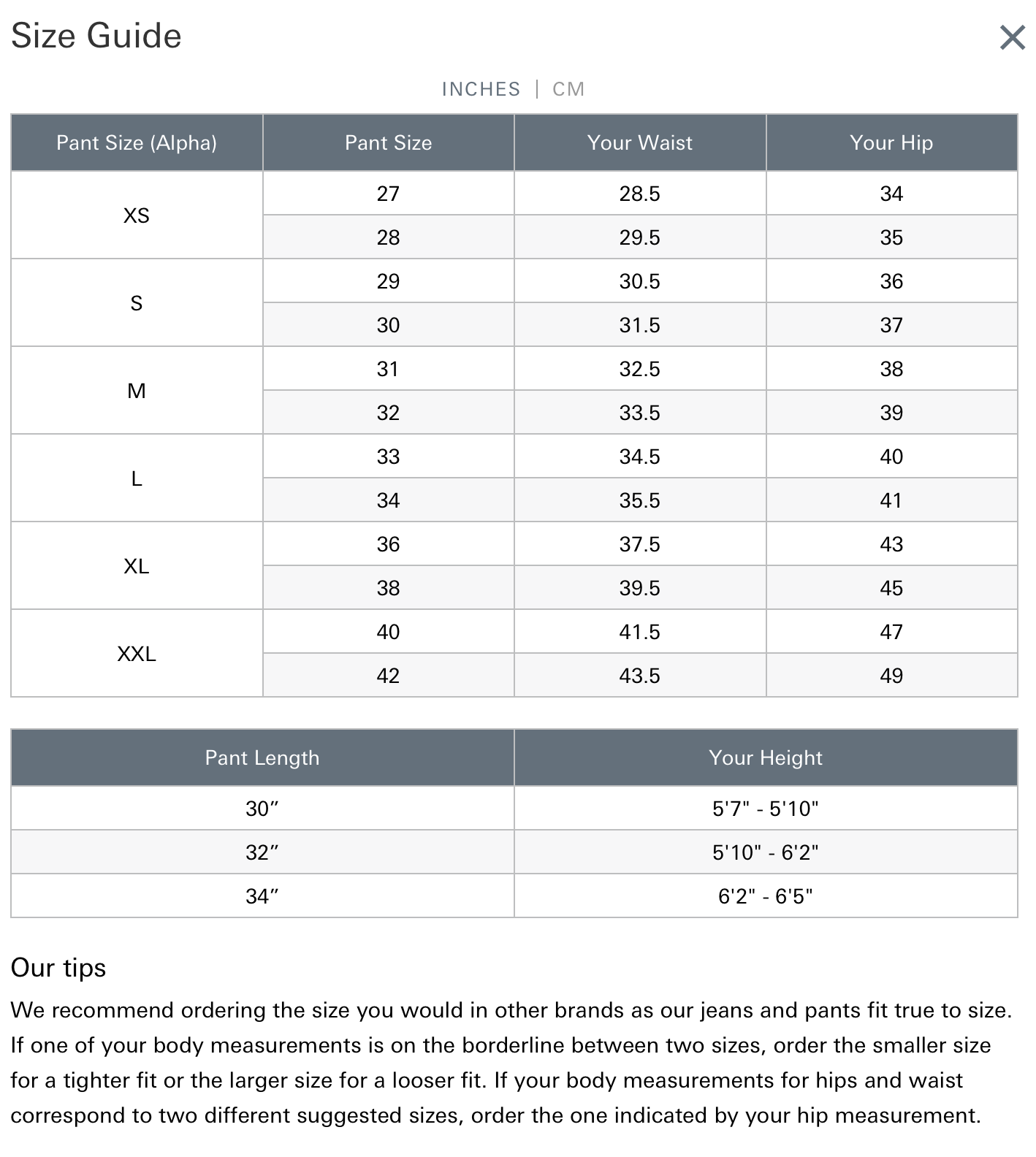
Task: Click the Your Waist column header
Action: click(639, 142)
